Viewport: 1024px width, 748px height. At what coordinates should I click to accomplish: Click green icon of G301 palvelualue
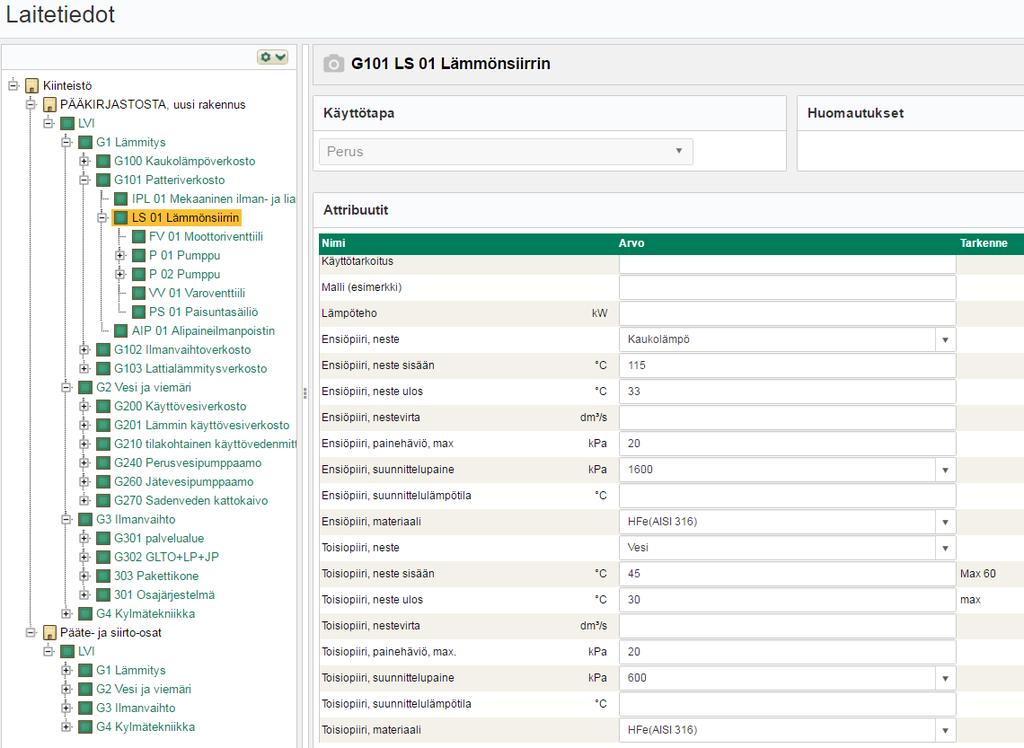tap(103, 538)
